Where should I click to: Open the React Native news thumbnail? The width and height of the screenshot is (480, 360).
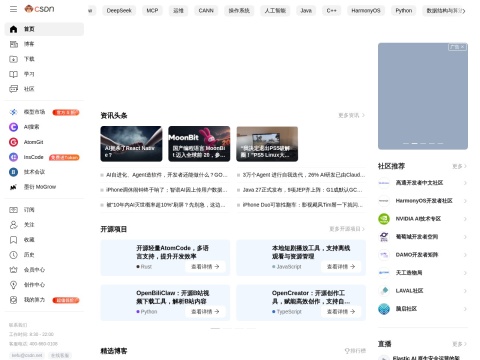coord(131,144)
